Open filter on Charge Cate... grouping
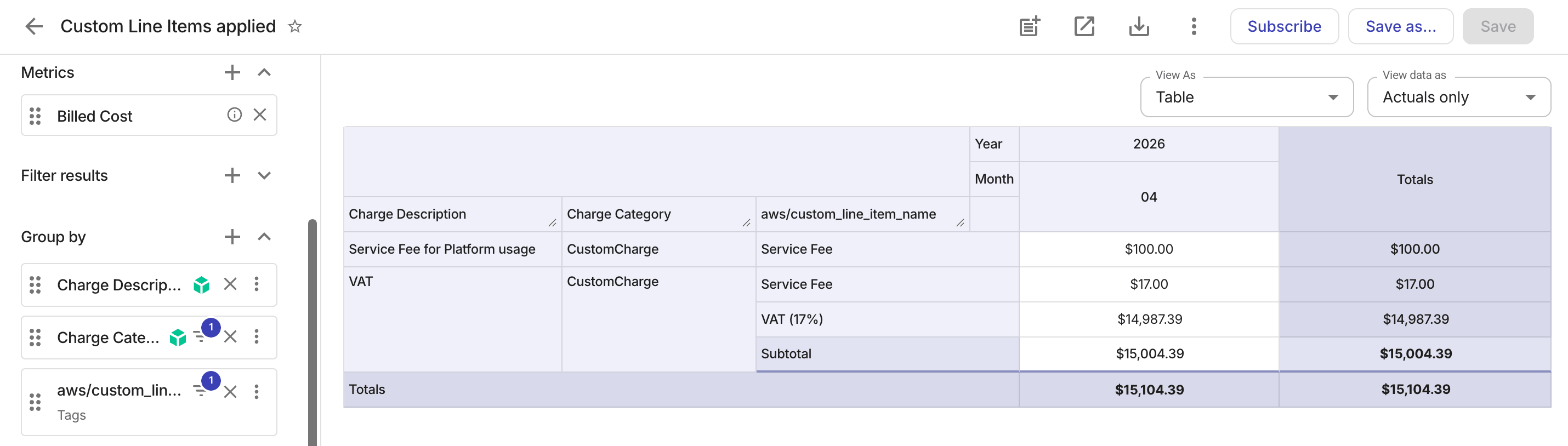Screen dimensions: 1568x446 click(201, 335)
